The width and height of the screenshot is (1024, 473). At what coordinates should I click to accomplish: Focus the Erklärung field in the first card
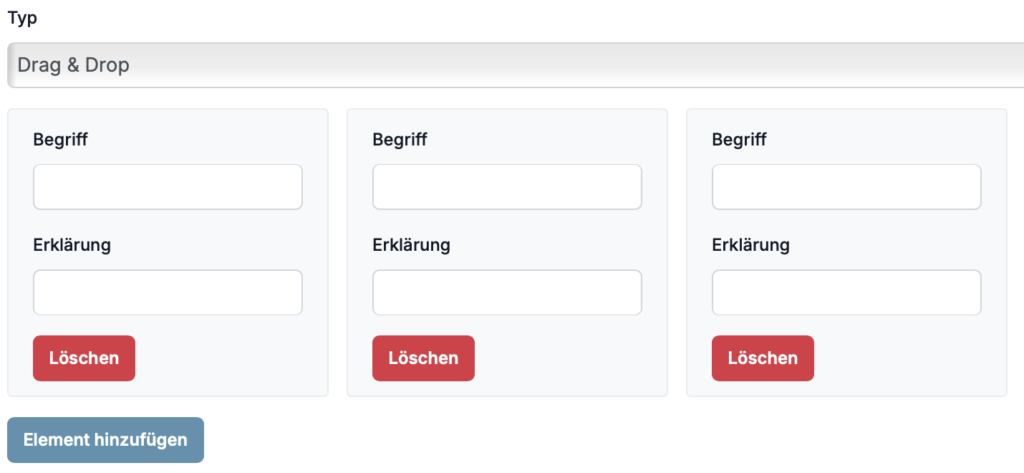point(168,292)
